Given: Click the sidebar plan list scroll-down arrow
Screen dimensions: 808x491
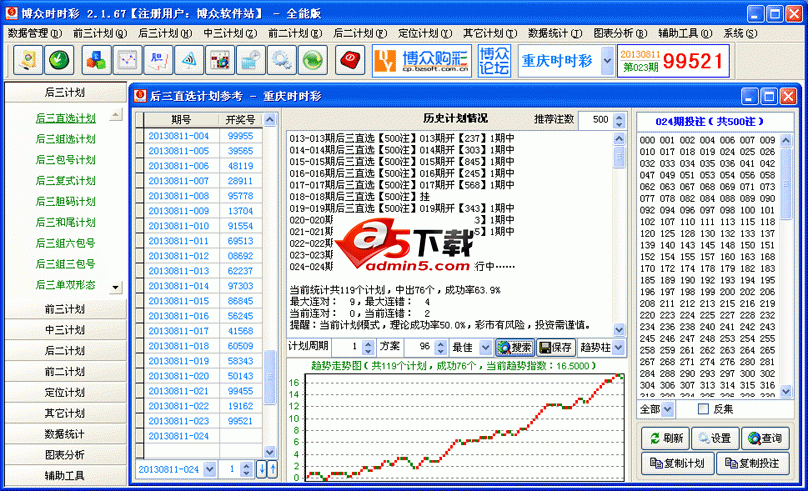Looking at the screenshot, I should (x=116, y=287).
